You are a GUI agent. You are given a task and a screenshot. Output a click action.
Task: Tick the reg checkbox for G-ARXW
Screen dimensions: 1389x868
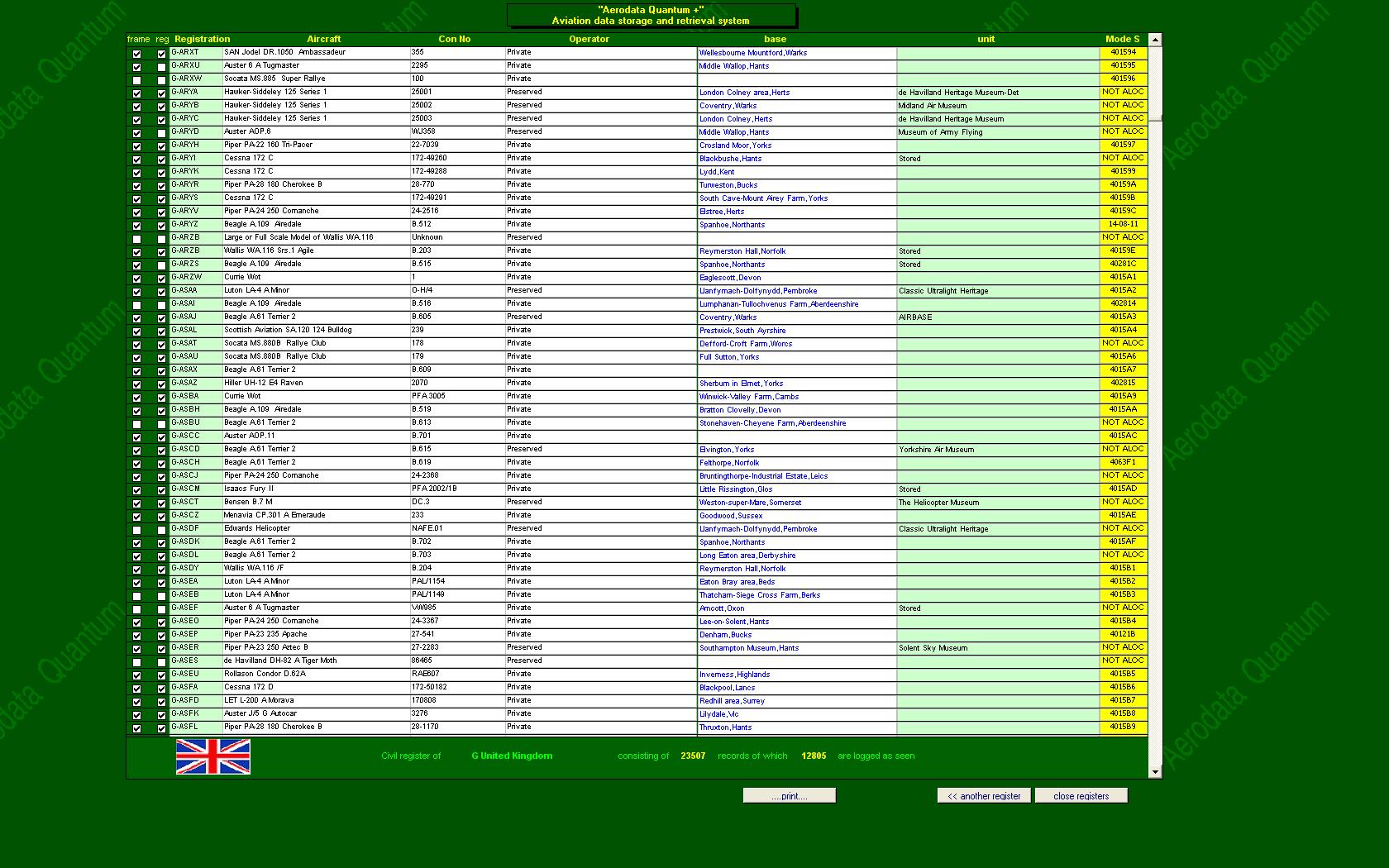pyautogui.click(x=161, y=80)
